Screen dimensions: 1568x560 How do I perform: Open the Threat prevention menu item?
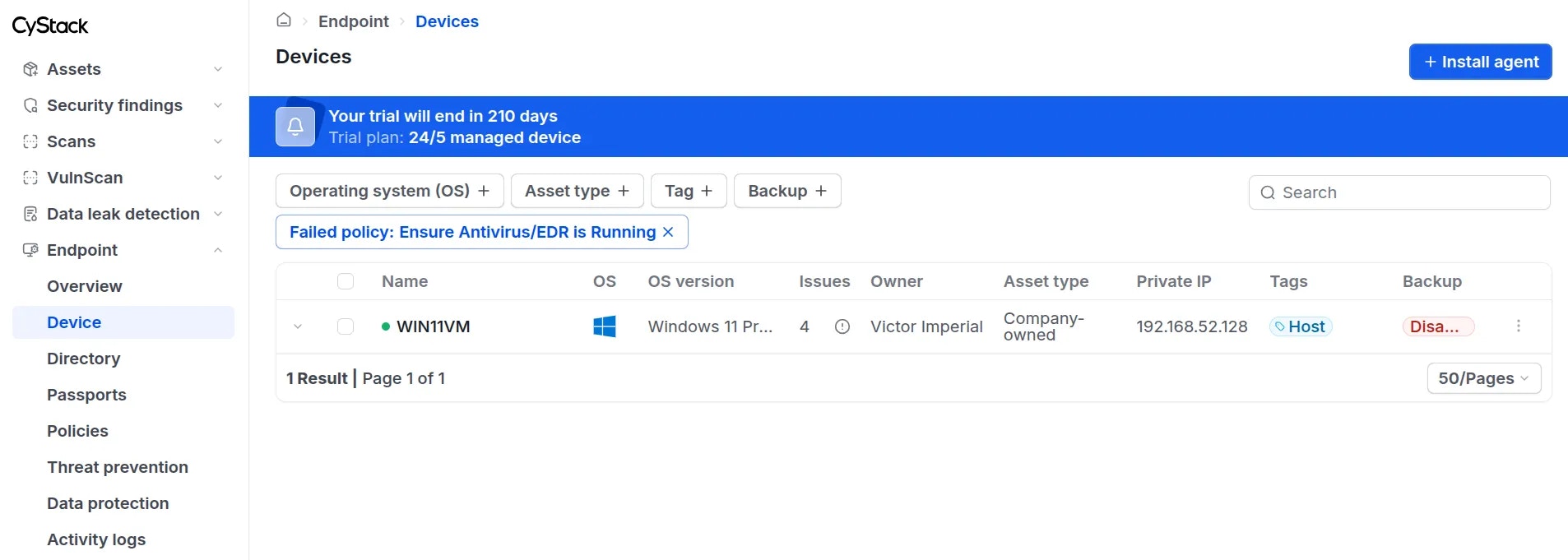click(123, 467)
